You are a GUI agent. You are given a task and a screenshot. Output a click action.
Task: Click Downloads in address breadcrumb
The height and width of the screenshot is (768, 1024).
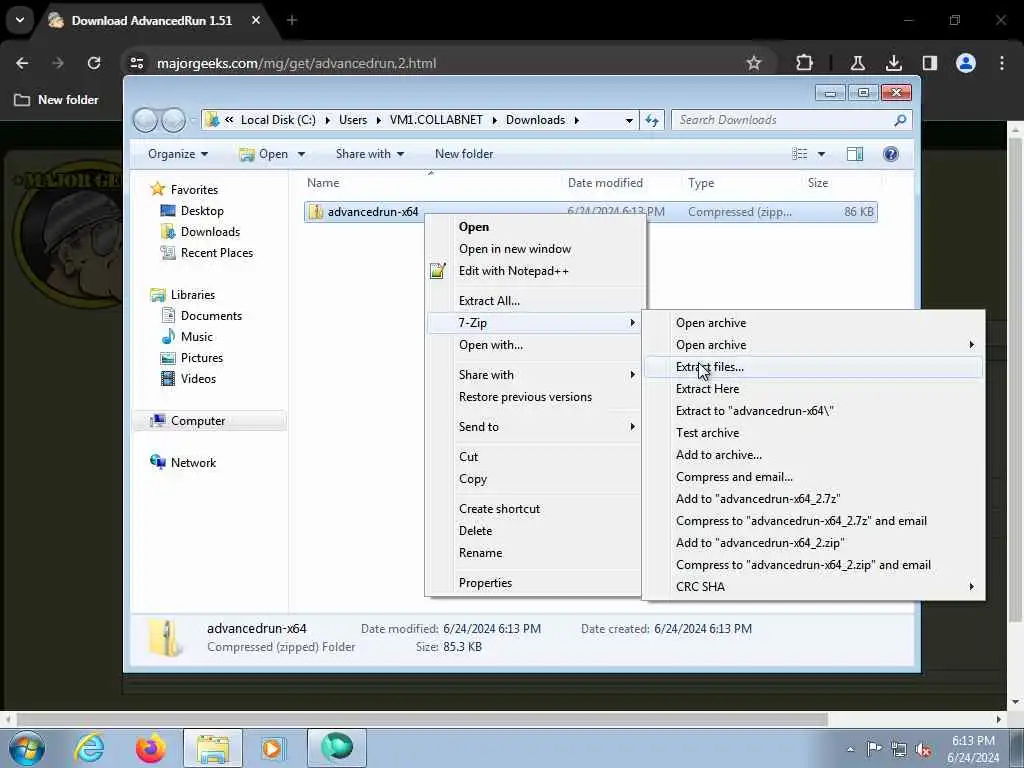[536, 120]
